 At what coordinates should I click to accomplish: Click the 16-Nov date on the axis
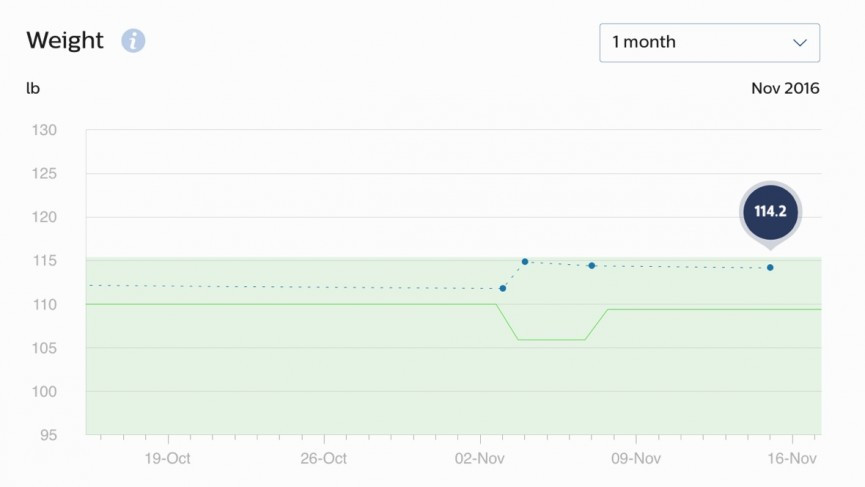tap(791, 459)
